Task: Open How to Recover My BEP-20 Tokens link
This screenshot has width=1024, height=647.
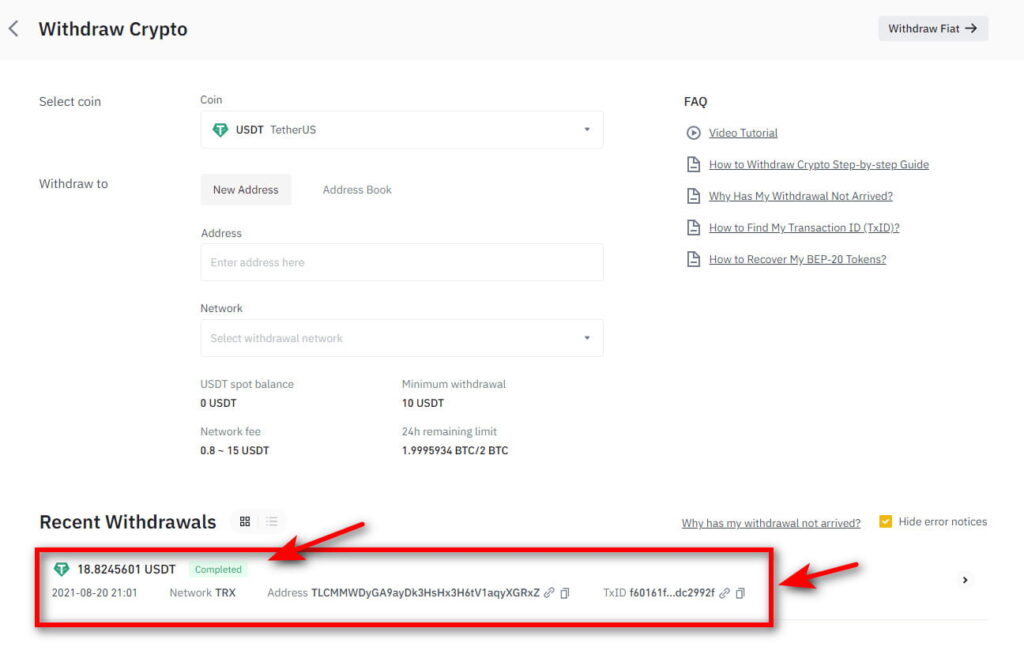Action: [797, 259]
